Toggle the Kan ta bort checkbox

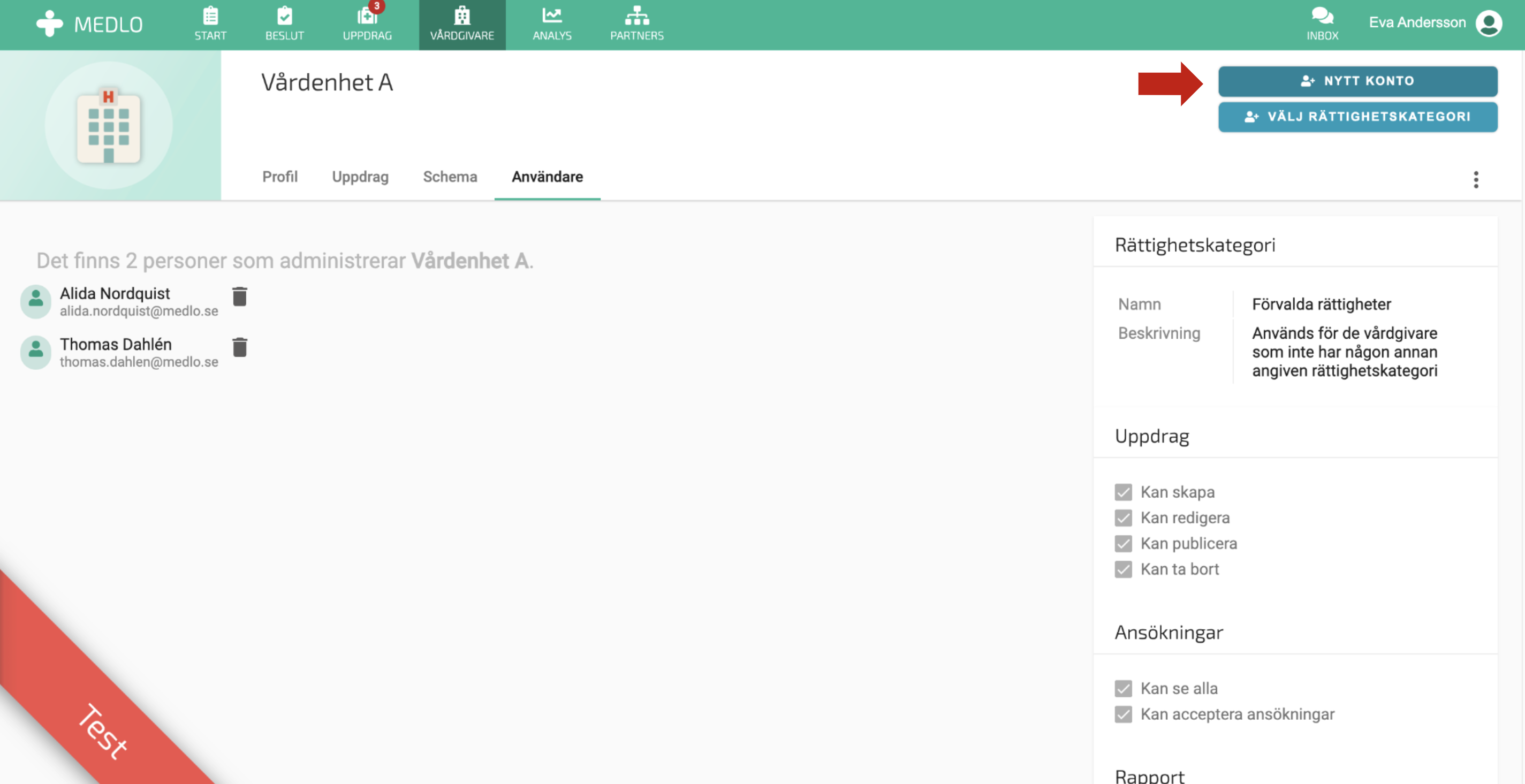[x=1123, y=569]
